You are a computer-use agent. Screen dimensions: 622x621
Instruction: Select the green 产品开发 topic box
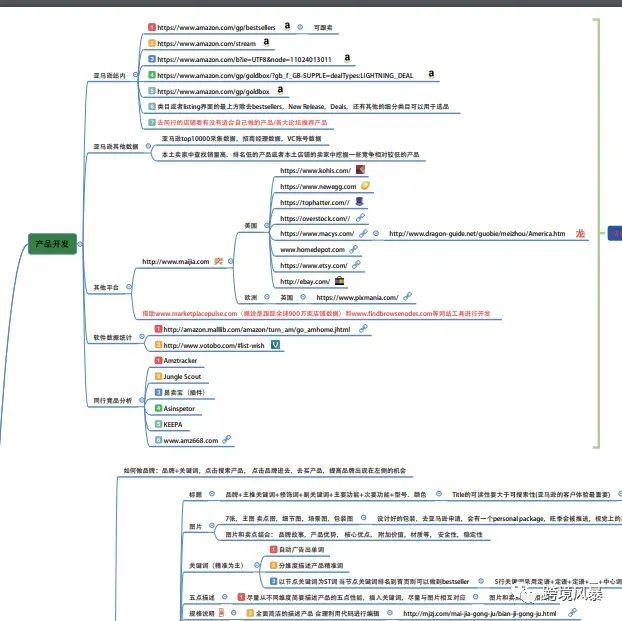52,244
